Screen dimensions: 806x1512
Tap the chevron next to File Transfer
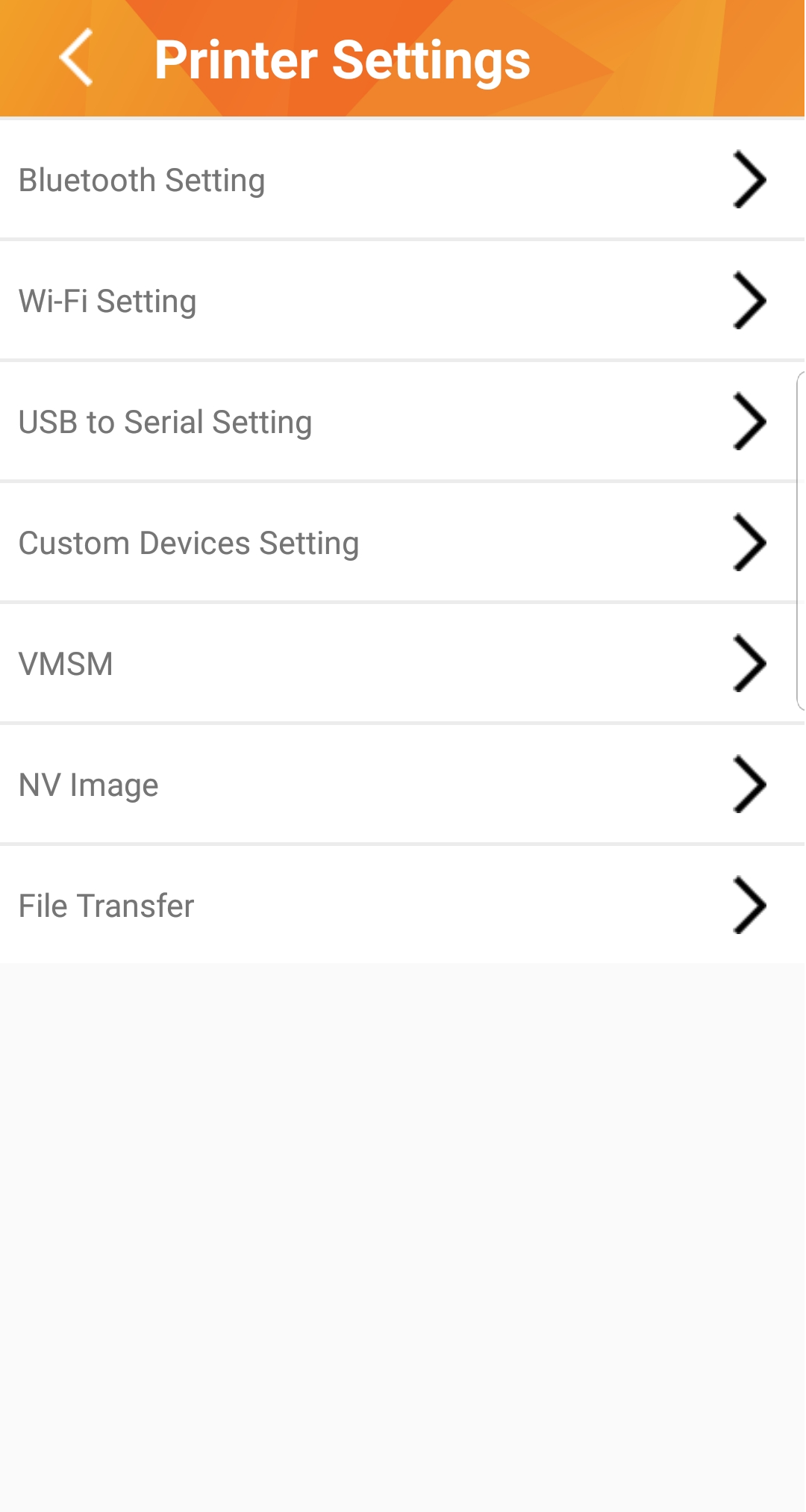(x=749, y=906)
